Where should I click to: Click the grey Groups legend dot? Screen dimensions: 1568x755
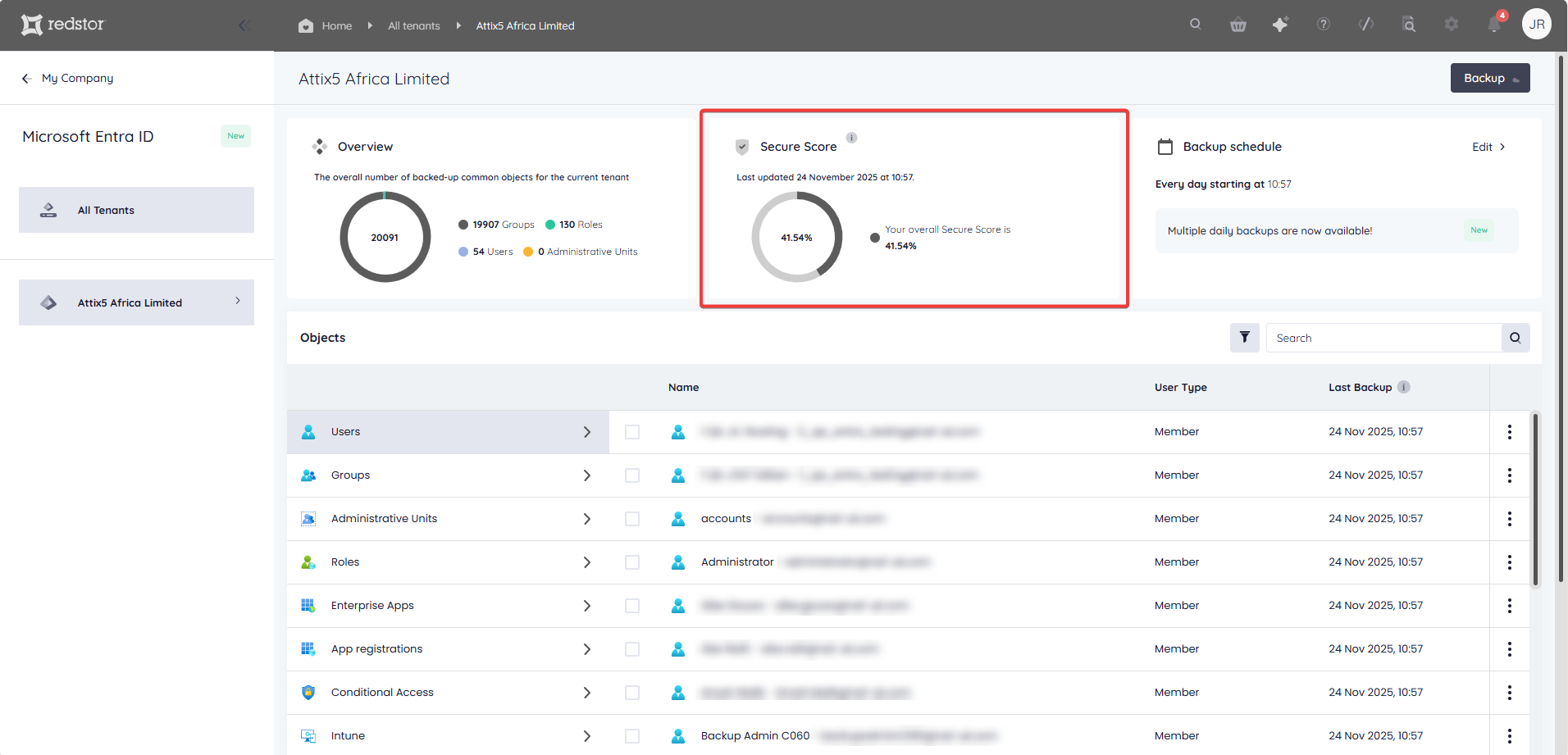(463, 225)
